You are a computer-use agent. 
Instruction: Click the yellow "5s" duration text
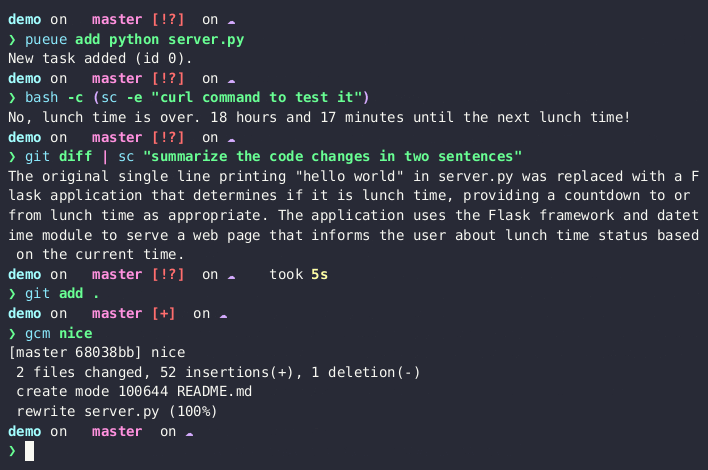pyautogui.click(x=320, y=274)
